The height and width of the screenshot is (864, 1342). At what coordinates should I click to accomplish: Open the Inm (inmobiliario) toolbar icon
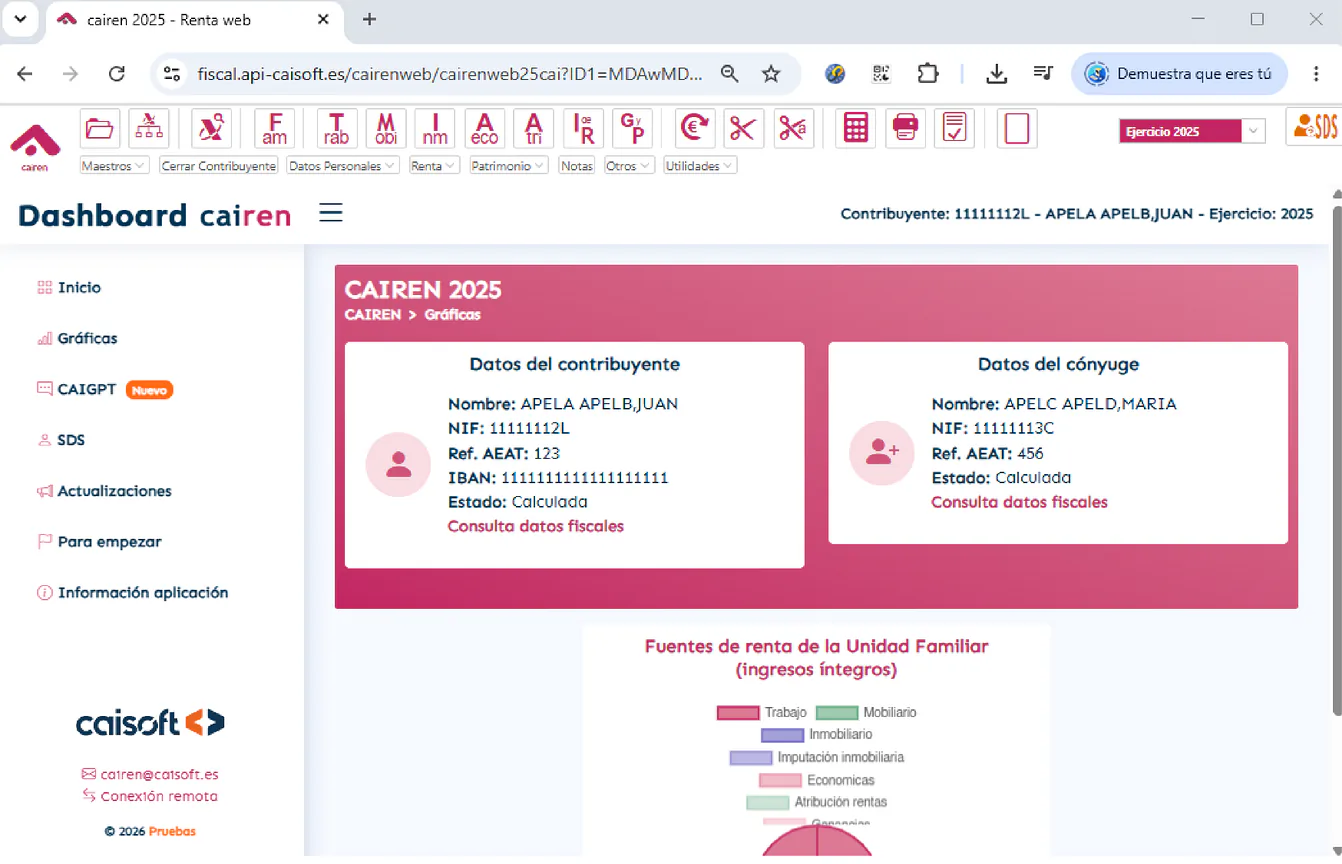click(435, 128)
